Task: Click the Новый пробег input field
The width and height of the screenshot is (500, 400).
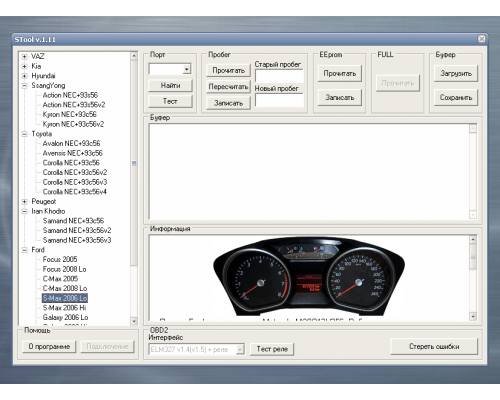Action: click(x=279, y=100)
